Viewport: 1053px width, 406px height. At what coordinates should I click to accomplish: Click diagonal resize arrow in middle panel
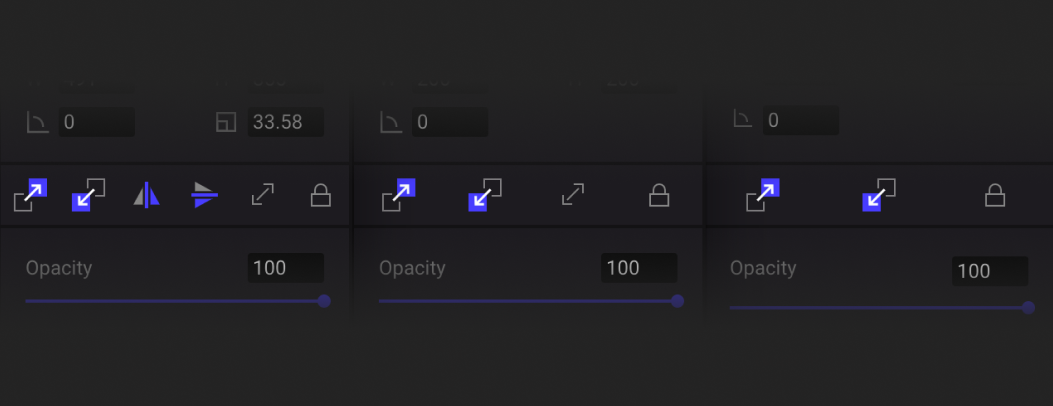point(573,195)
